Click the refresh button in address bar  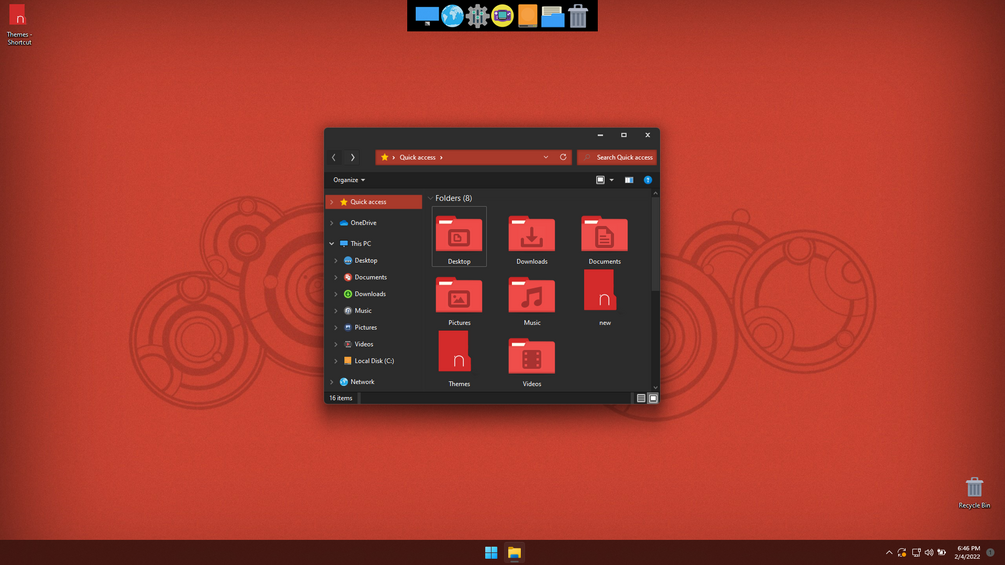point(563,157)
